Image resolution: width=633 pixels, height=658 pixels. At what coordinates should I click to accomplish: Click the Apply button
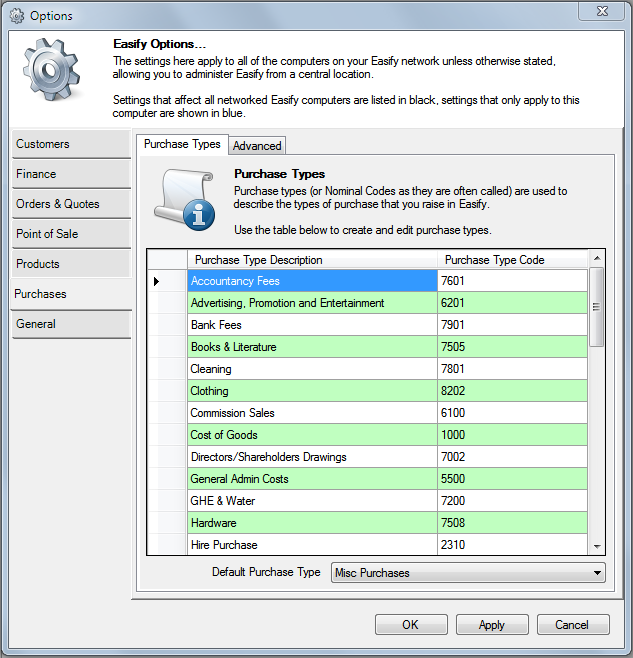coord(492,625)
